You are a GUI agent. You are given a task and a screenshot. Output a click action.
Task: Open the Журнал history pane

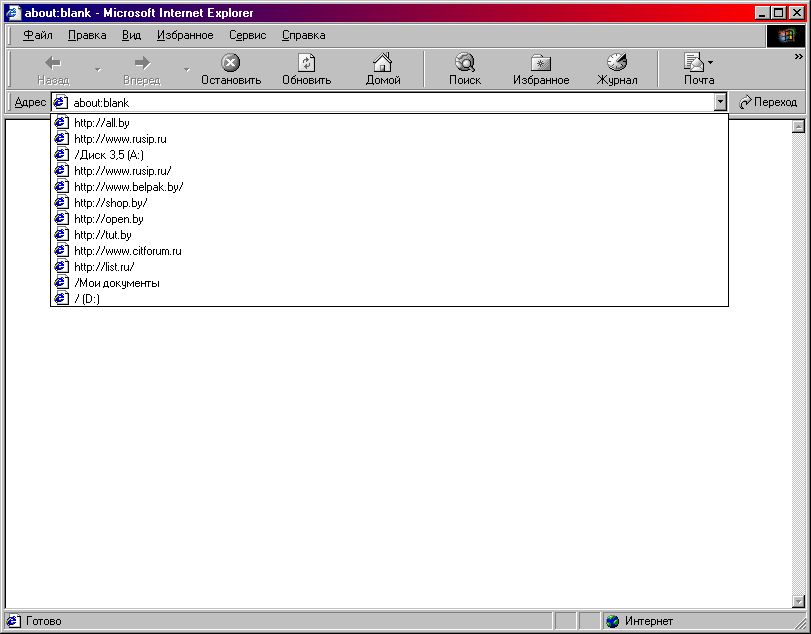[617, 69]
